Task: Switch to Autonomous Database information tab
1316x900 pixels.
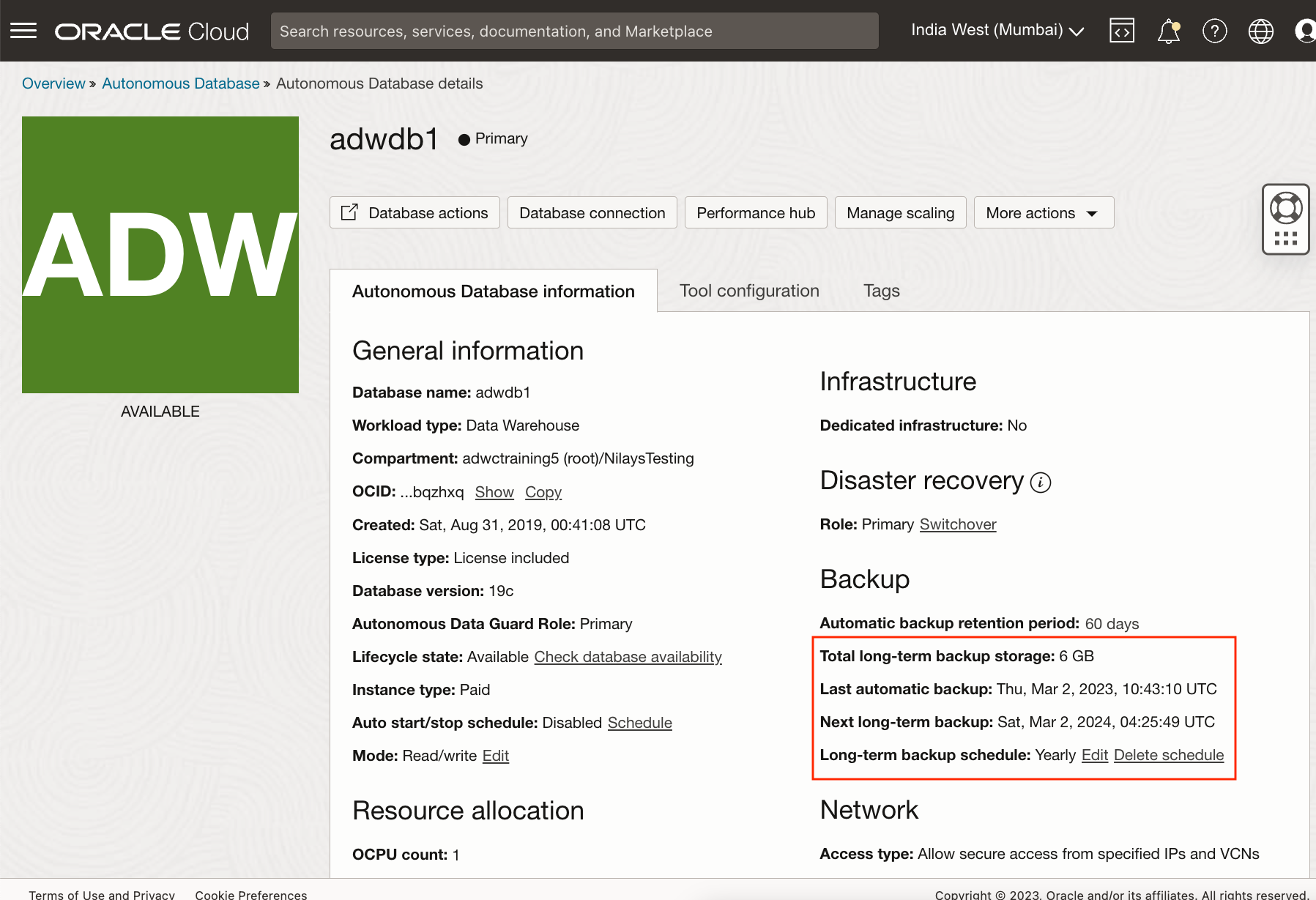Action: pyautogui.click(x=494, y=291)
